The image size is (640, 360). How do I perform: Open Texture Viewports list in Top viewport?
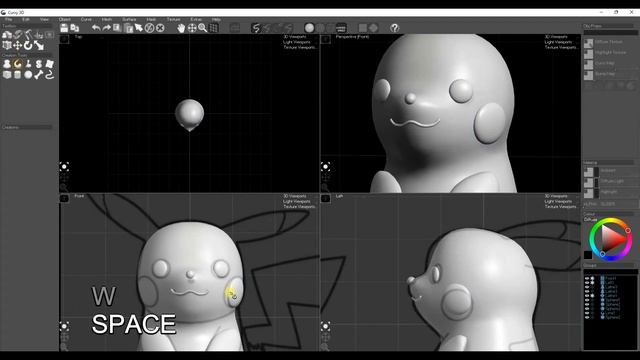pos(299,47)
